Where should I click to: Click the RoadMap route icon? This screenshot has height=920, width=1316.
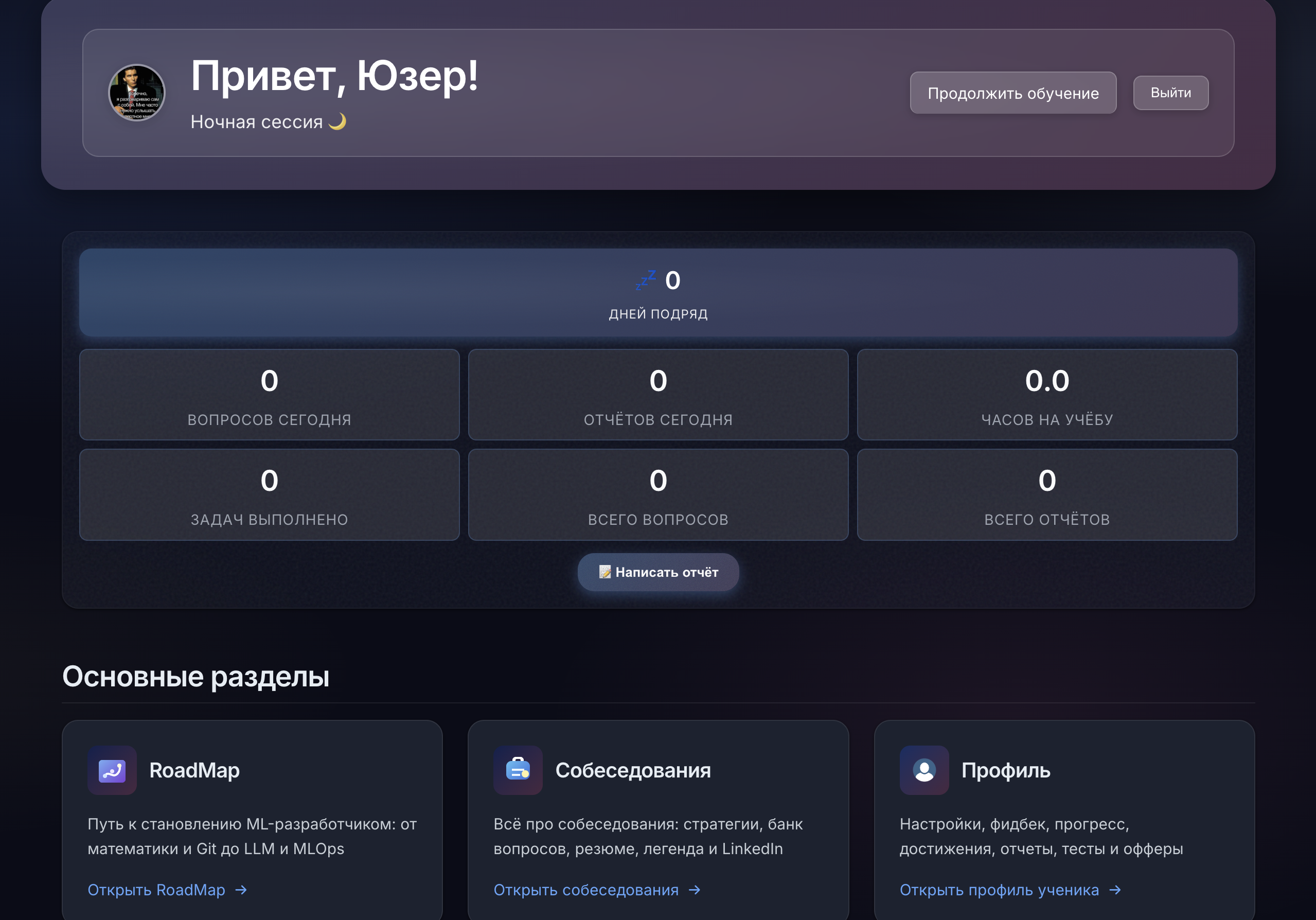[112, 770]
